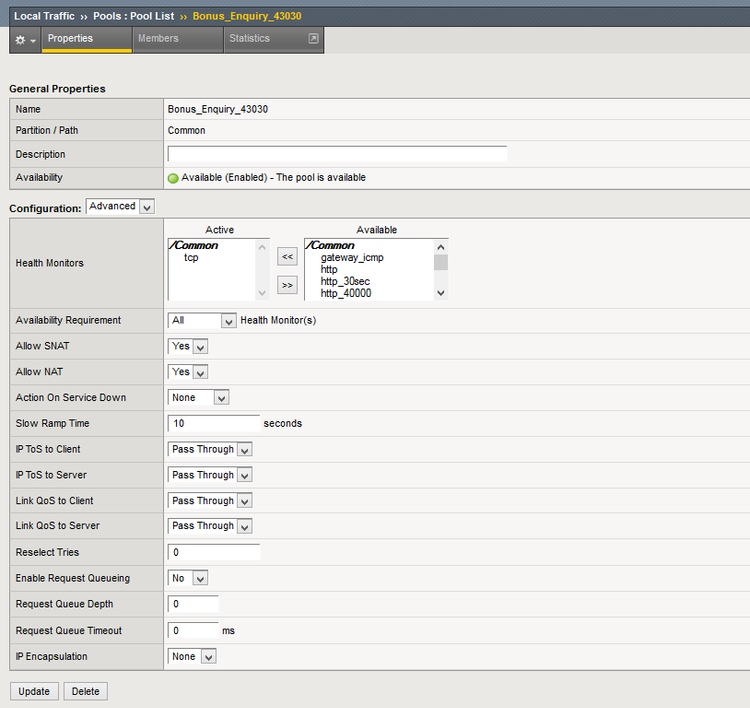Select gateway_icmp in Available monitors list
This screenshot has width=750, height=708.
click(352, 258)
